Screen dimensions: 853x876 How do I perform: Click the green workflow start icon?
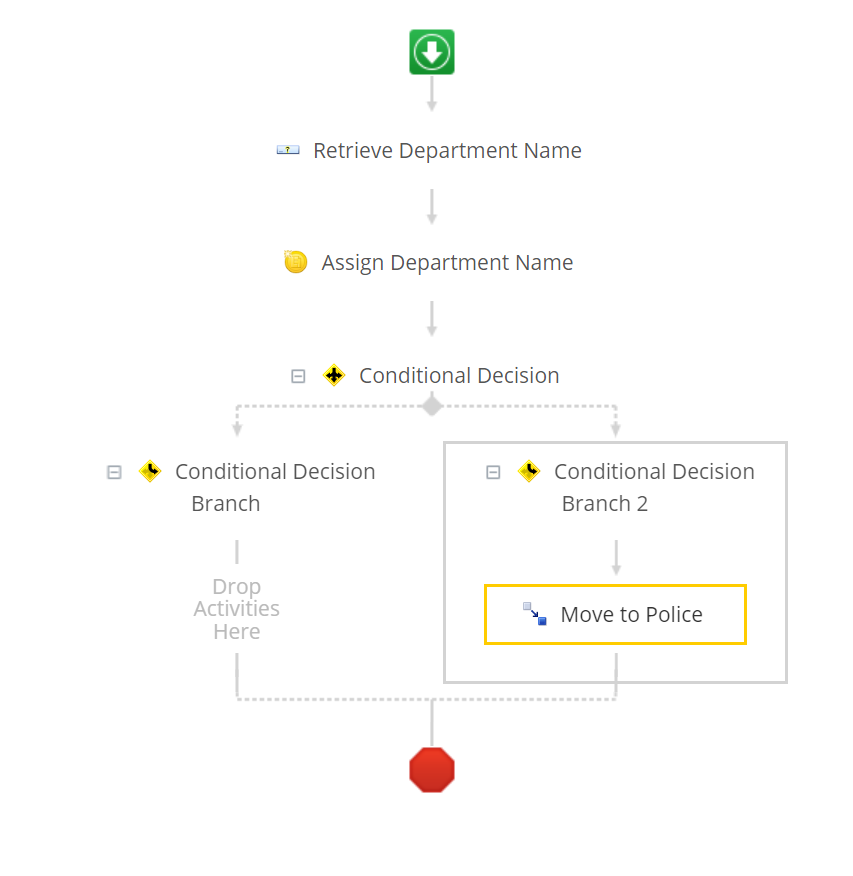(x=432, y=52)
